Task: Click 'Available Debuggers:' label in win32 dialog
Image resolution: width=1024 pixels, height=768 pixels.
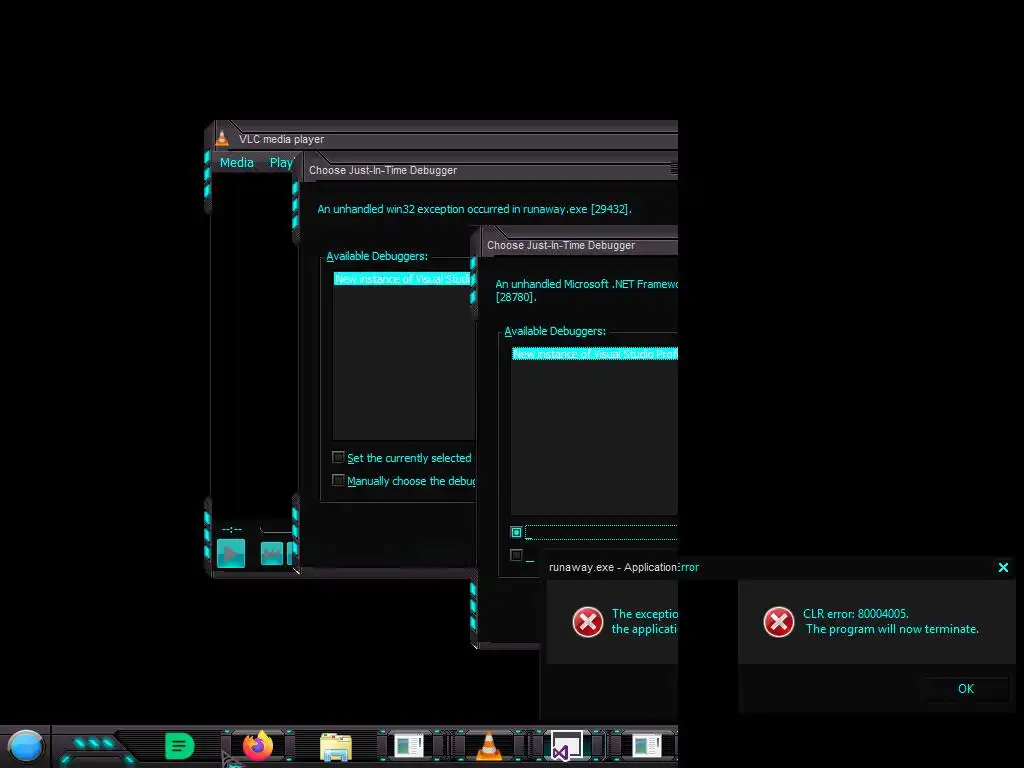Action: click(377, 256)
